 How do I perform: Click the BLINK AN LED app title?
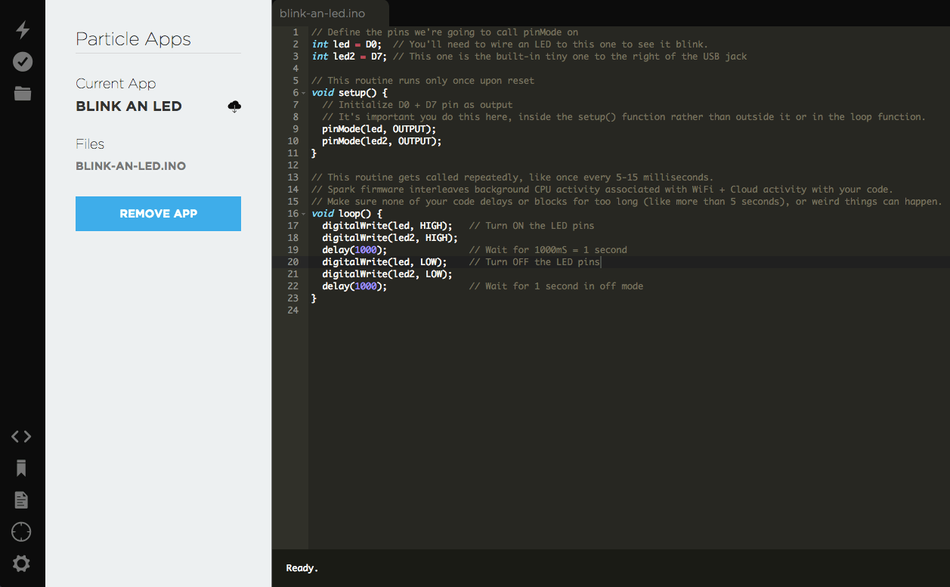(128, 106)
